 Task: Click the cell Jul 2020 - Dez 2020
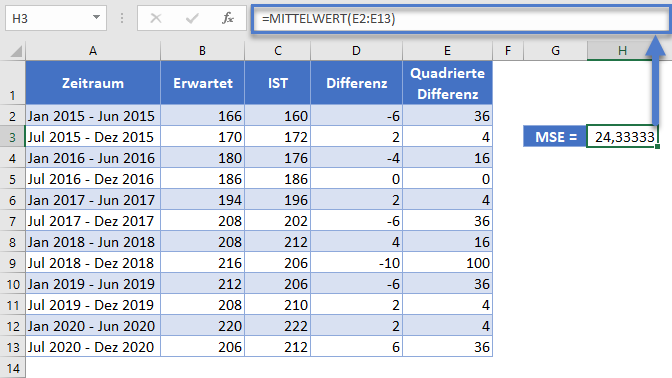[93, 347]
